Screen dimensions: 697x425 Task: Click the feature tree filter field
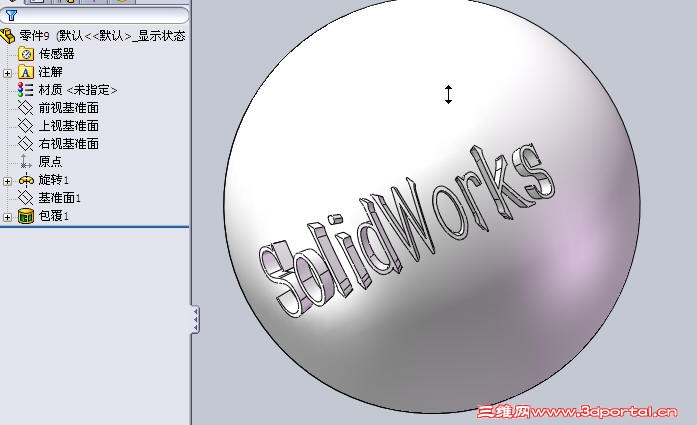(94, 16)
